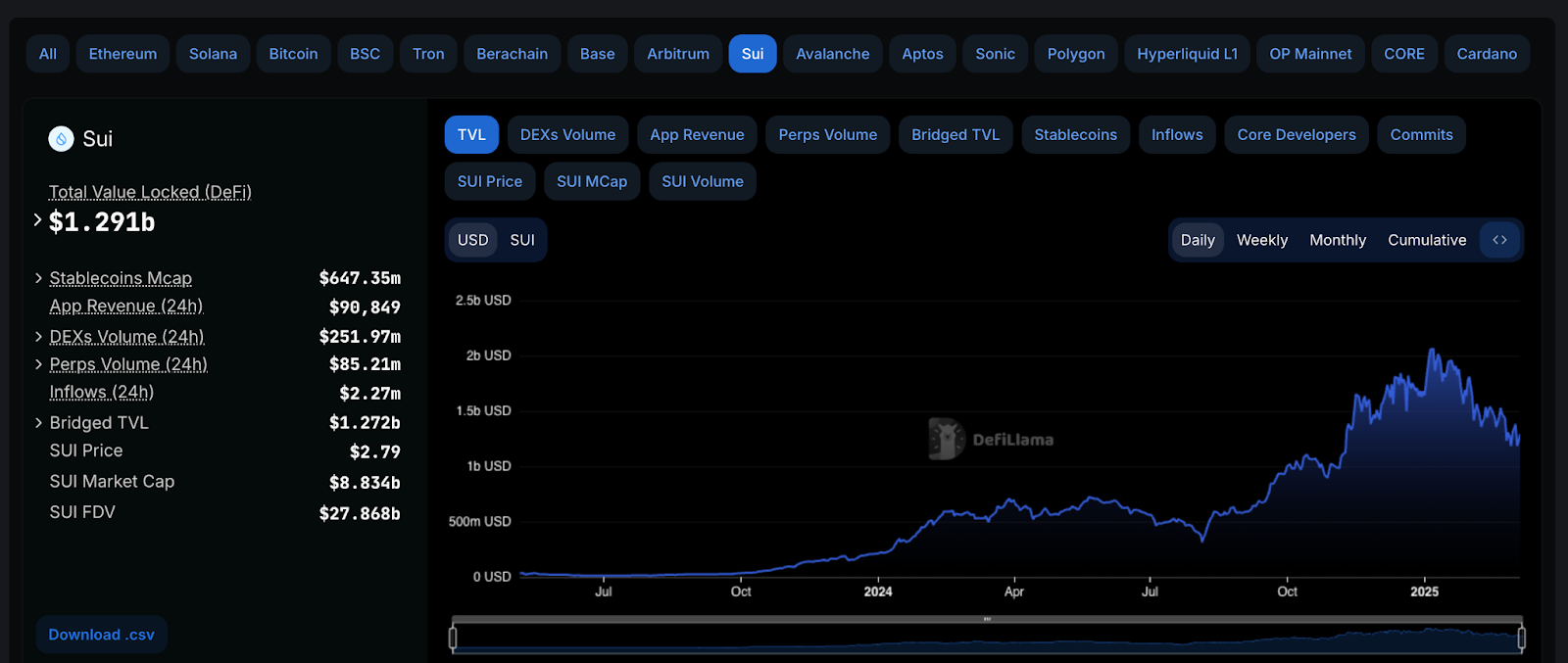Image resolution: width=1568 pixels, height=663 pixels.
Task: Click the right range slider handle
Action: [x=1521, y=639]
